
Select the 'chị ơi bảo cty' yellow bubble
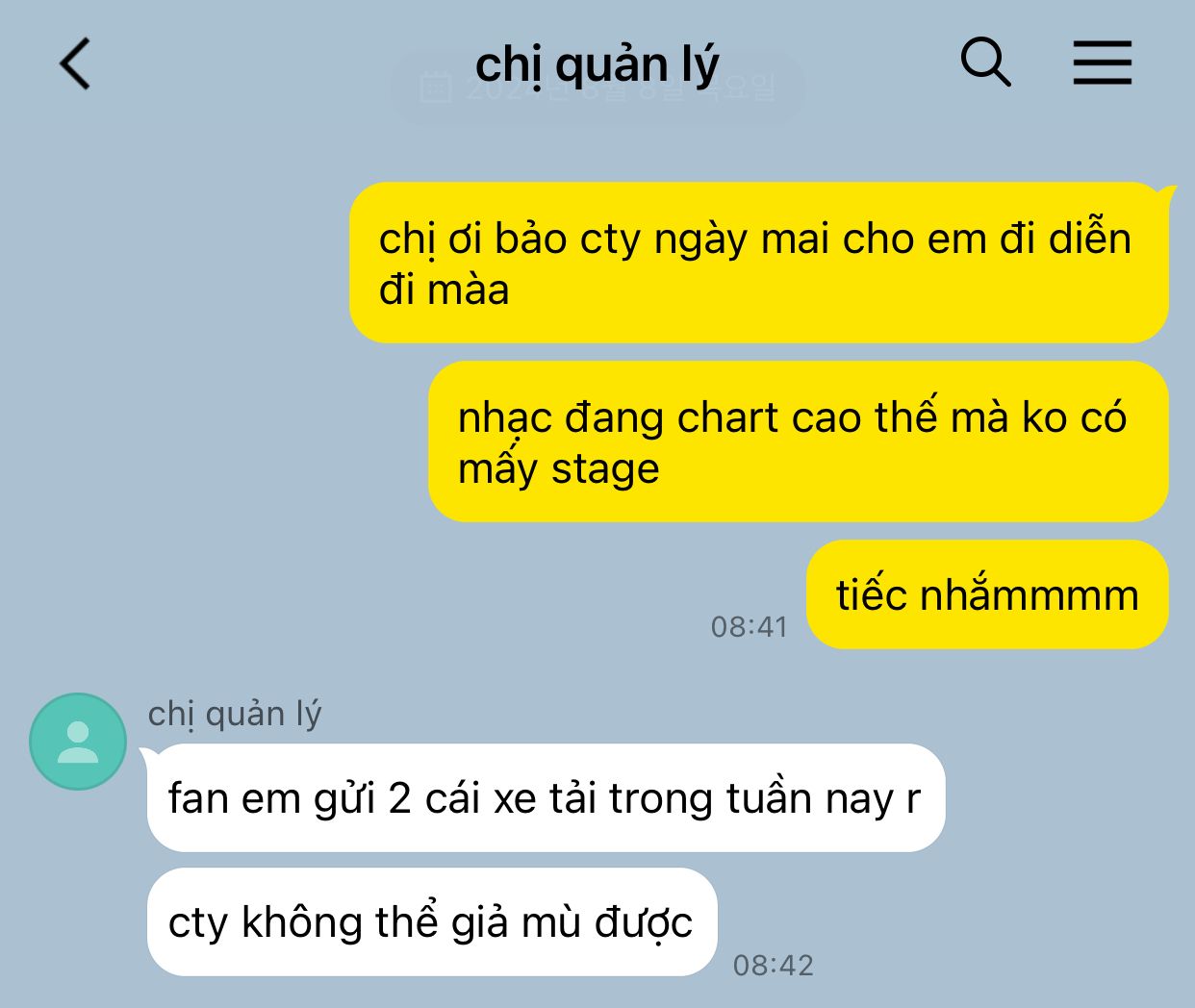pyautogui.click(x=759, y=263)
